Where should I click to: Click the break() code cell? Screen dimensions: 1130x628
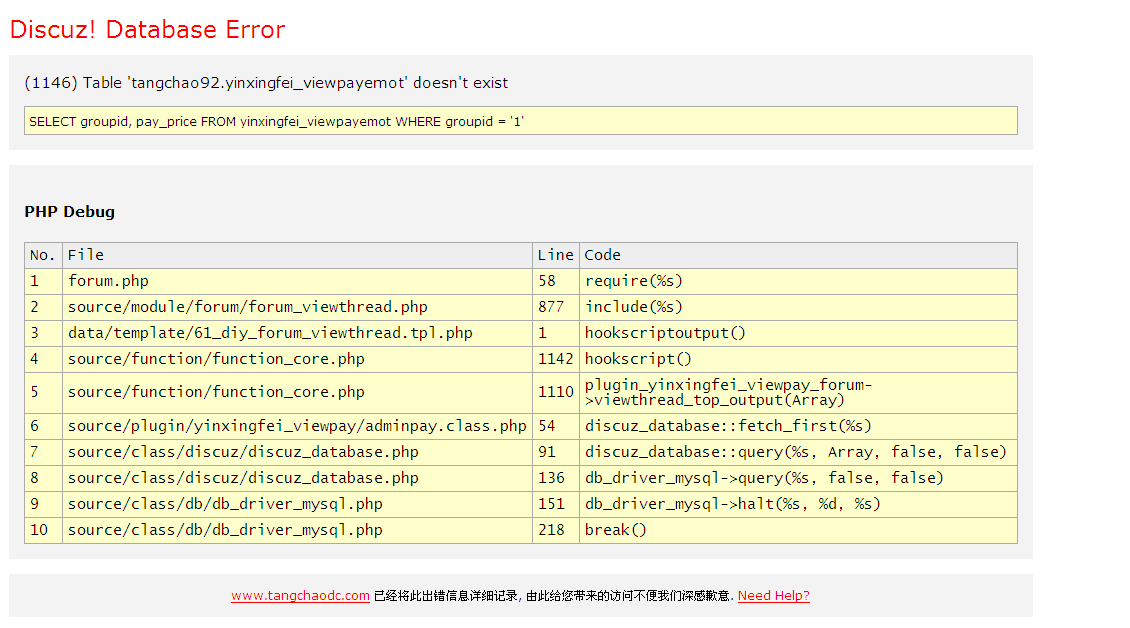click(x=616, y=530)
